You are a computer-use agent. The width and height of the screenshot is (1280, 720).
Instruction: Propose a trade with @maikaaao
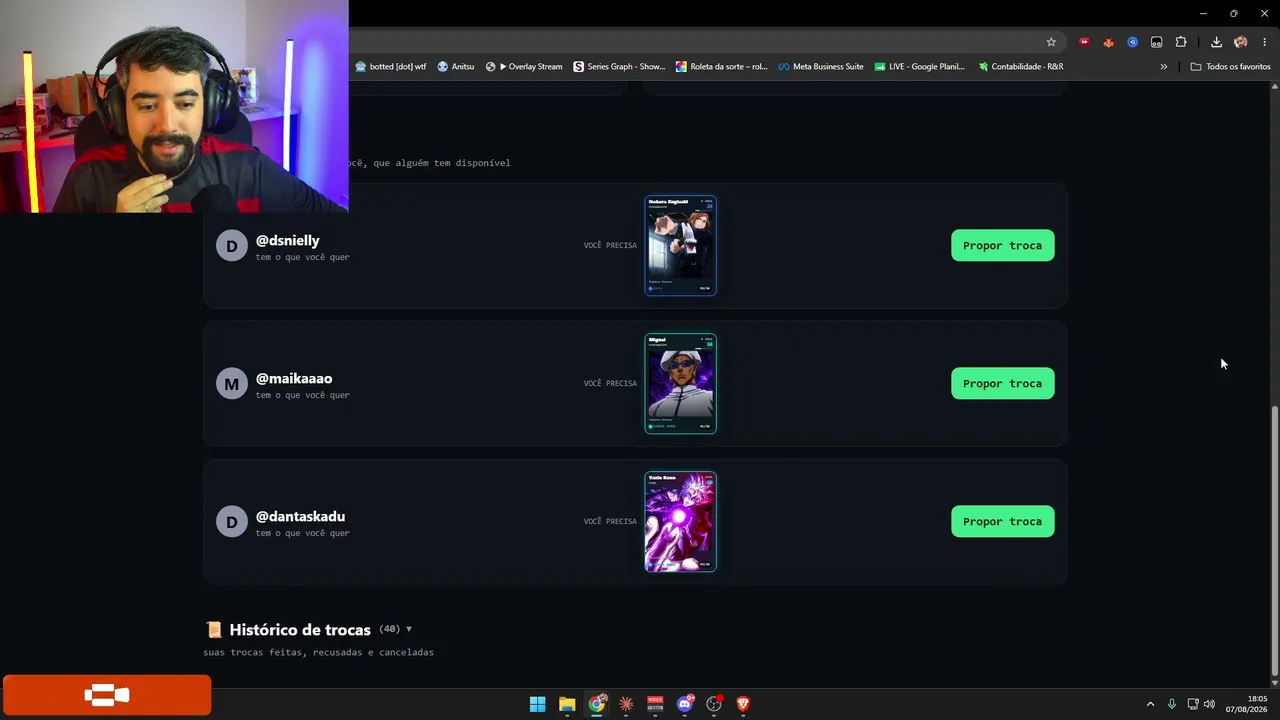point(1002,383)
